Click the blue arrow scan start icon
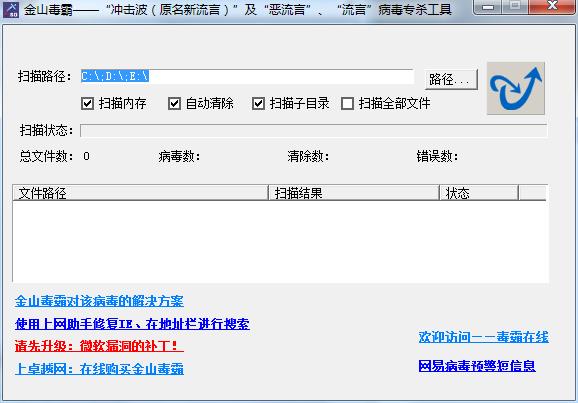 click(x=516, y=88)
